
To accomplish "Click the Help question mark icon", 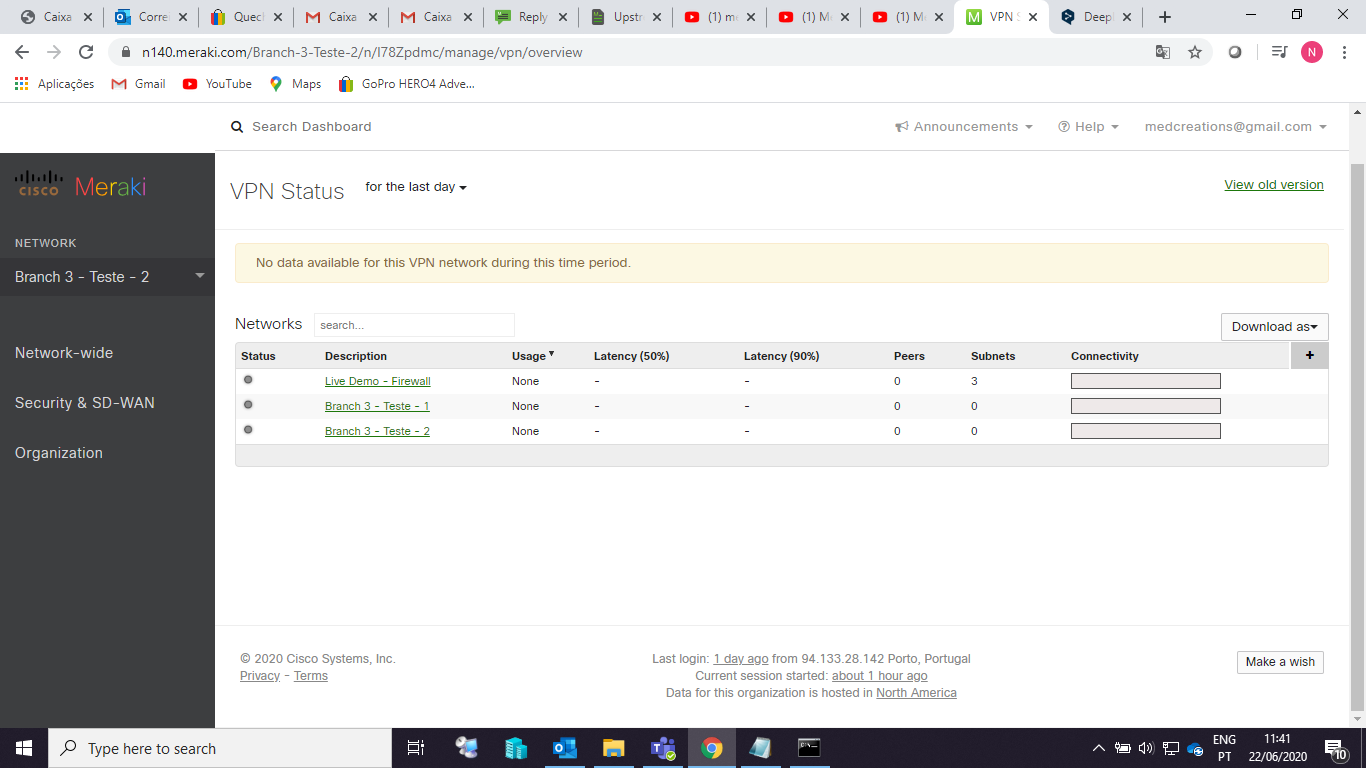I will click(1063, 126).
